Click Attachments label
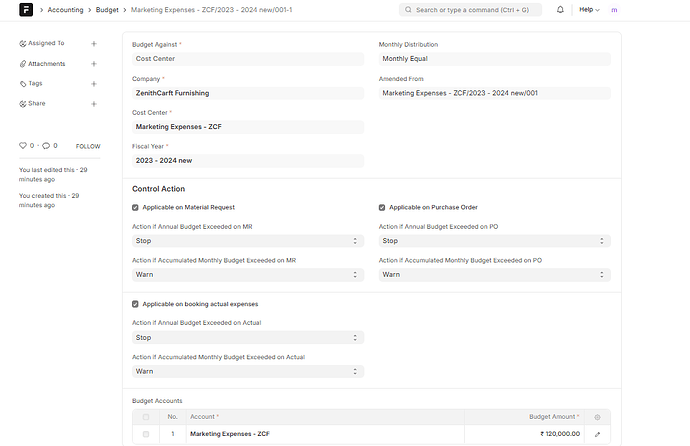Screen dimensions: 690x446 pyautogui.click(x=47, y=64)
